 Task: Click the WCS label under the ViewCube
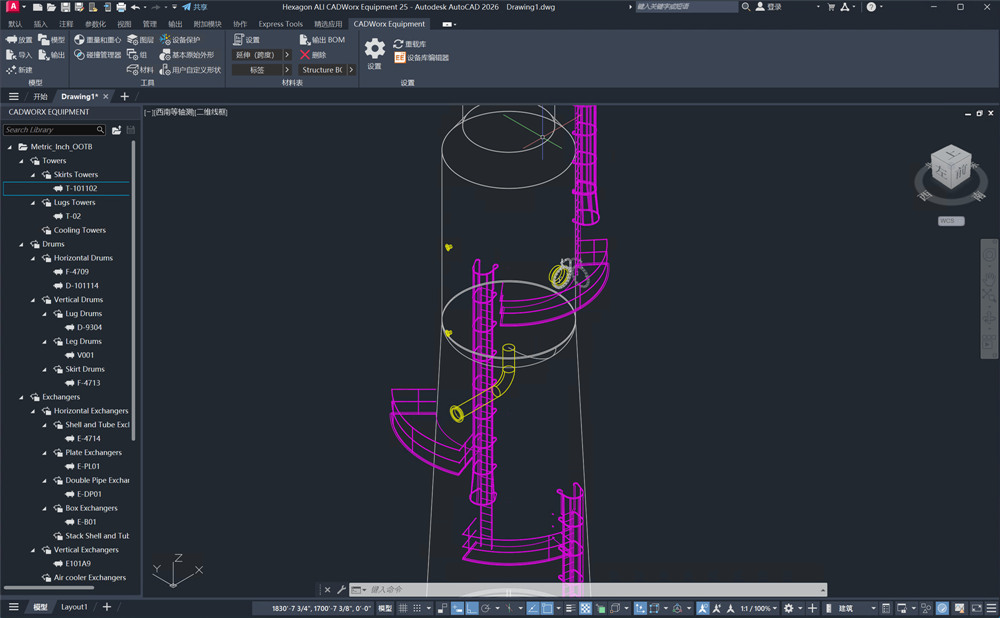click(x=950, y=221)
